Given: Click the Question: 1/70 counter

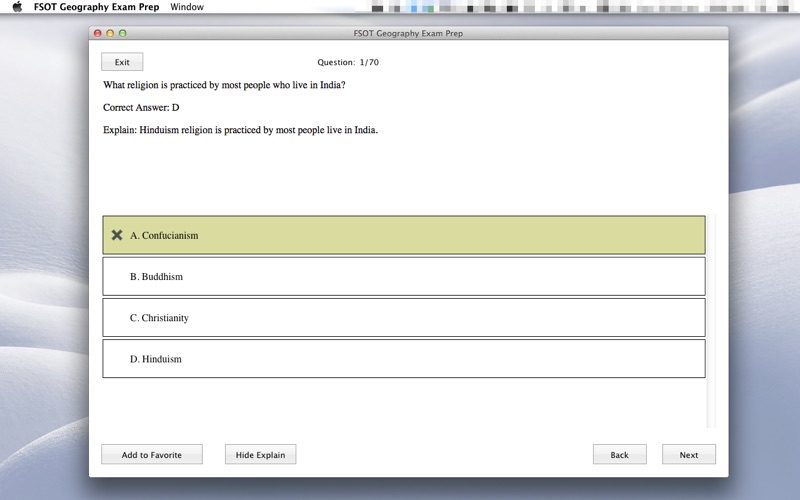Looking at the screenshot, I should point(348,62).
